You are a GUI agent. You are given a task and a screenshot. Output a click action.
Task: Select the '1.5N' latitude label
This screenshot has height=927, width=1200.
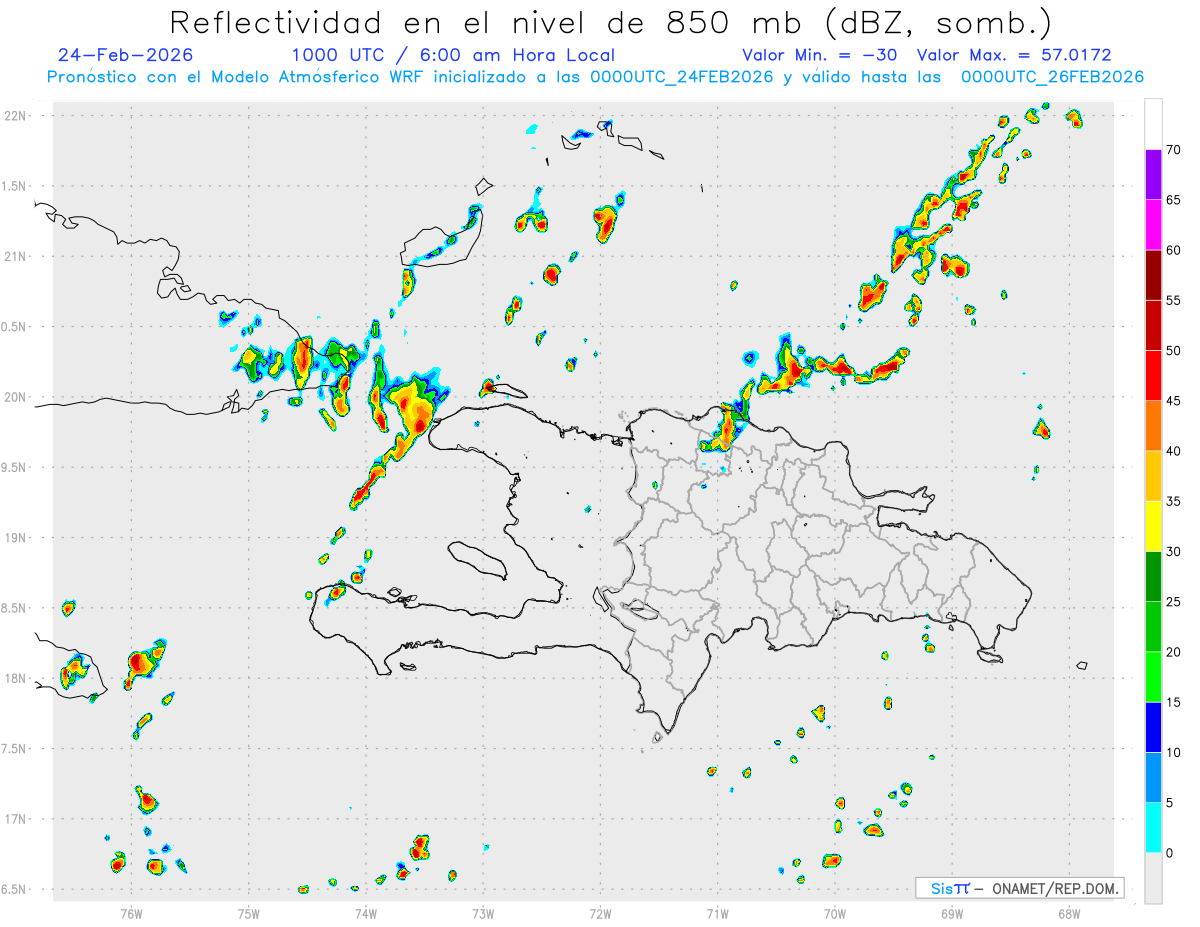click(x=15, y=186)
